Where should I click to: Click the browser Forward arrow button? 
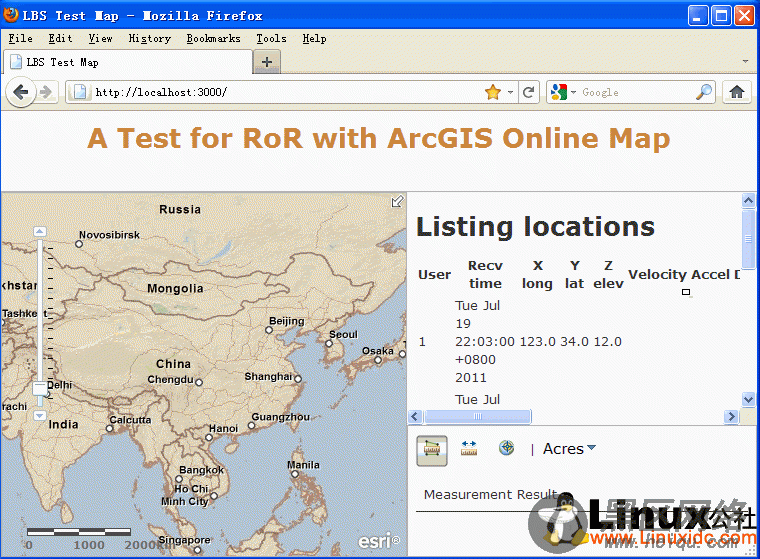click(x=46, y=92)
